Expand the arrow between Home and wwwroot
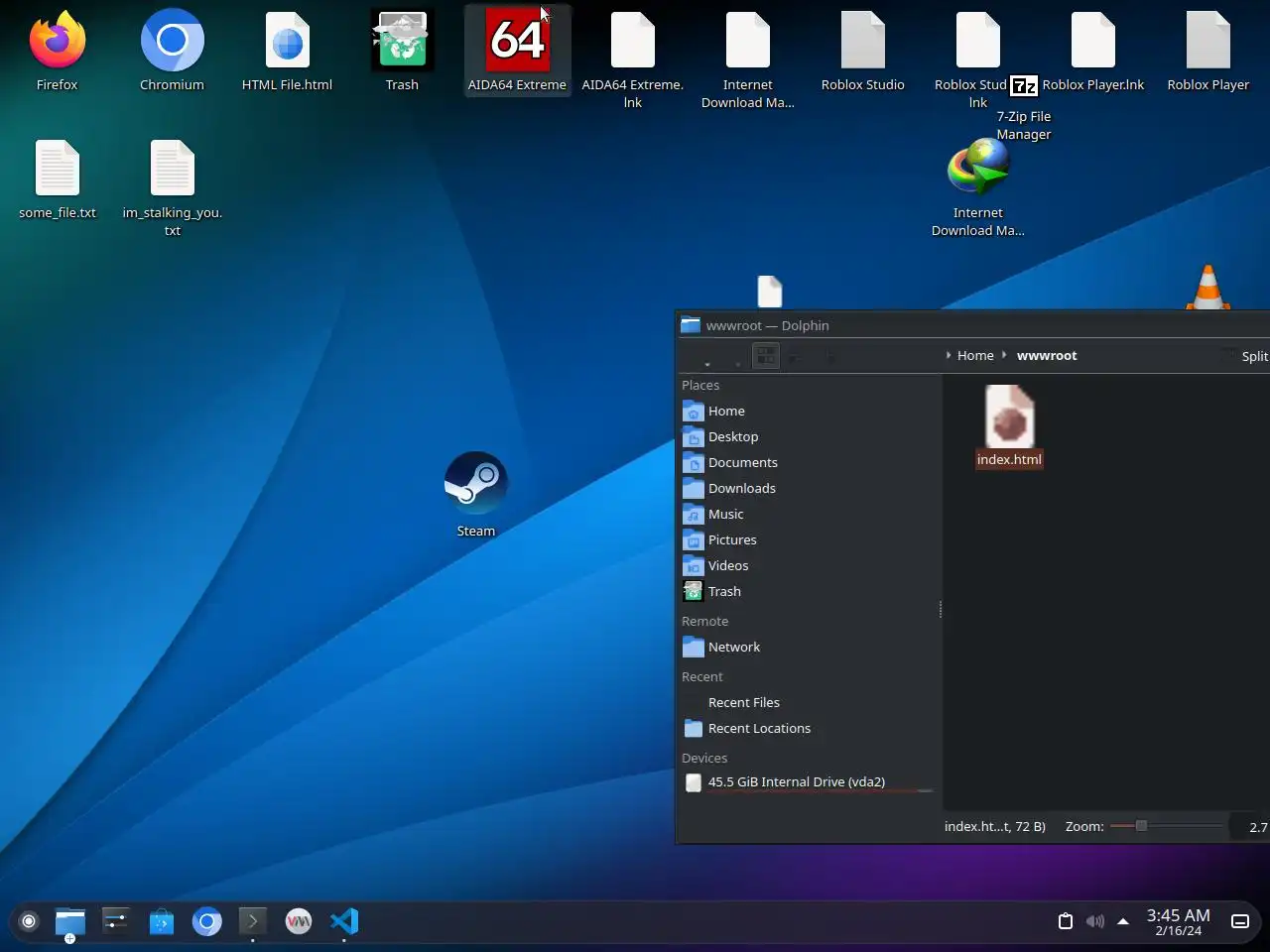Screen dimensions: 1270x952 pos(1004,355)
